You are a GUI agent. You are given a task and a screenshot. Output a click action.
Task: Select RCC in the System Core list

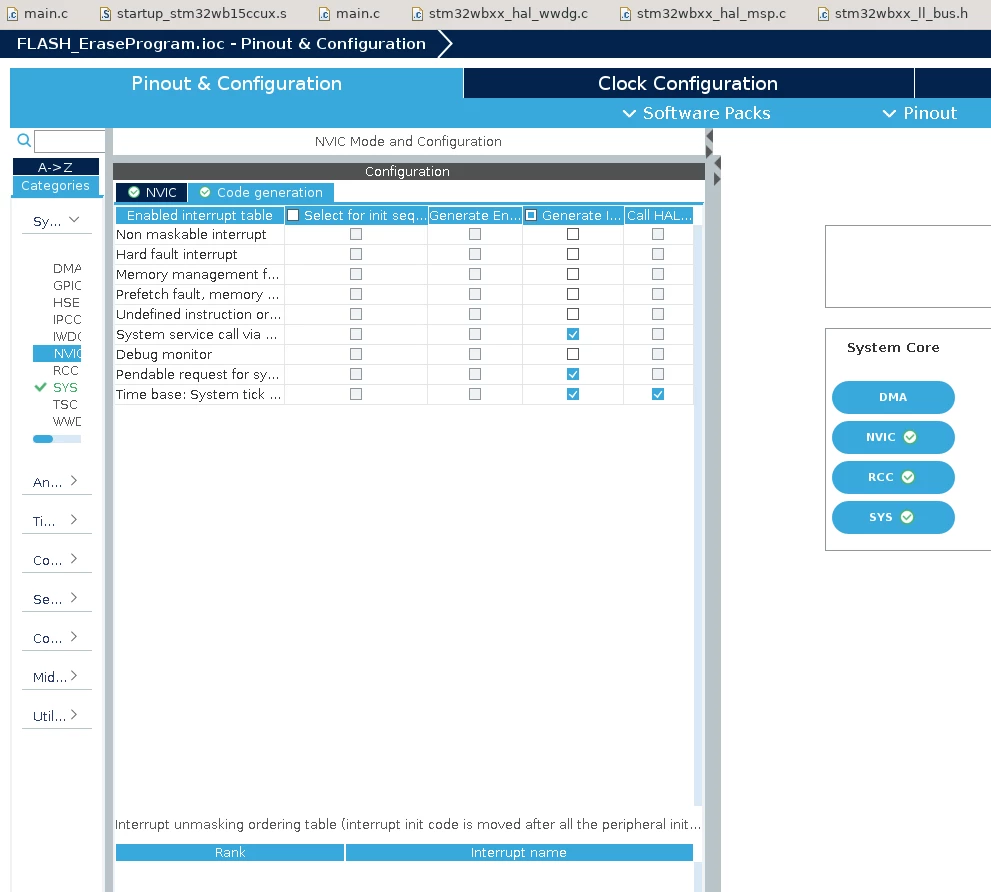pos(66,370)
